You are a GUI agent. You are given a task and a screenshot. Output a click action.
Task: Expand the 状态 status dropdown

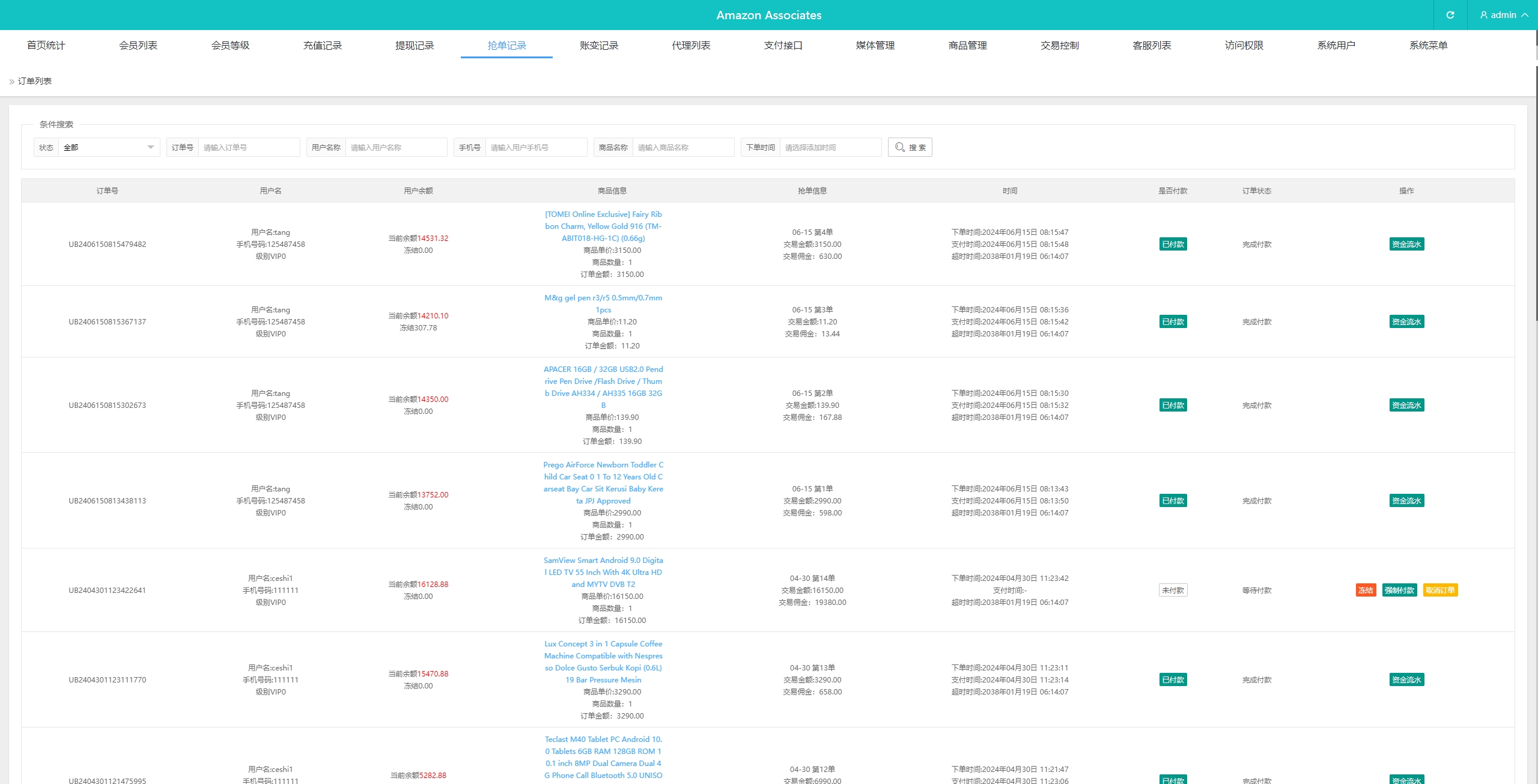click(109, 147)
